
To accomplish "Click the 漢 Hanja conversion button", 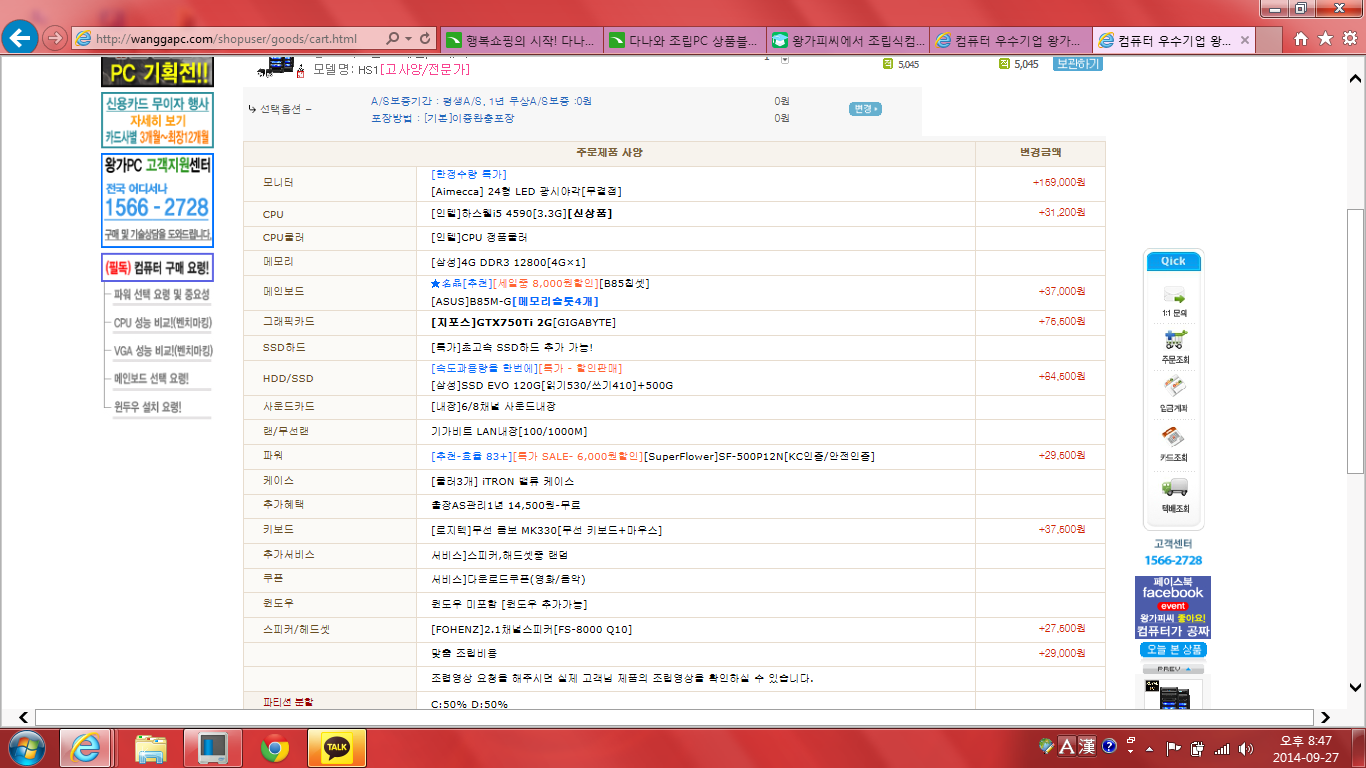I will (x=1086, y=746).
